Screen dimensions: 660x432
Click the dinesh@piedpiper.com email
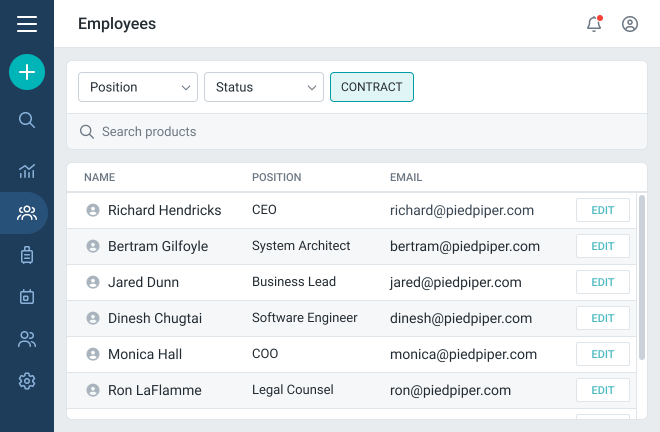coord(461,318)
